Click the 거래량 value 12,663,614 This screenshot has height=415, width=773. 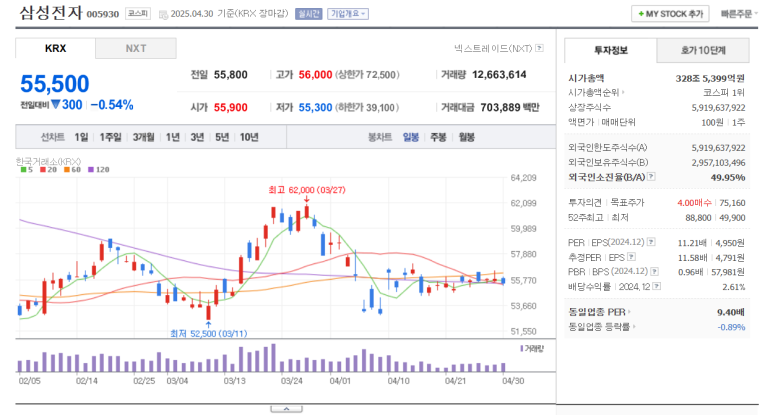pyautogui.click(x=499, y=75)
